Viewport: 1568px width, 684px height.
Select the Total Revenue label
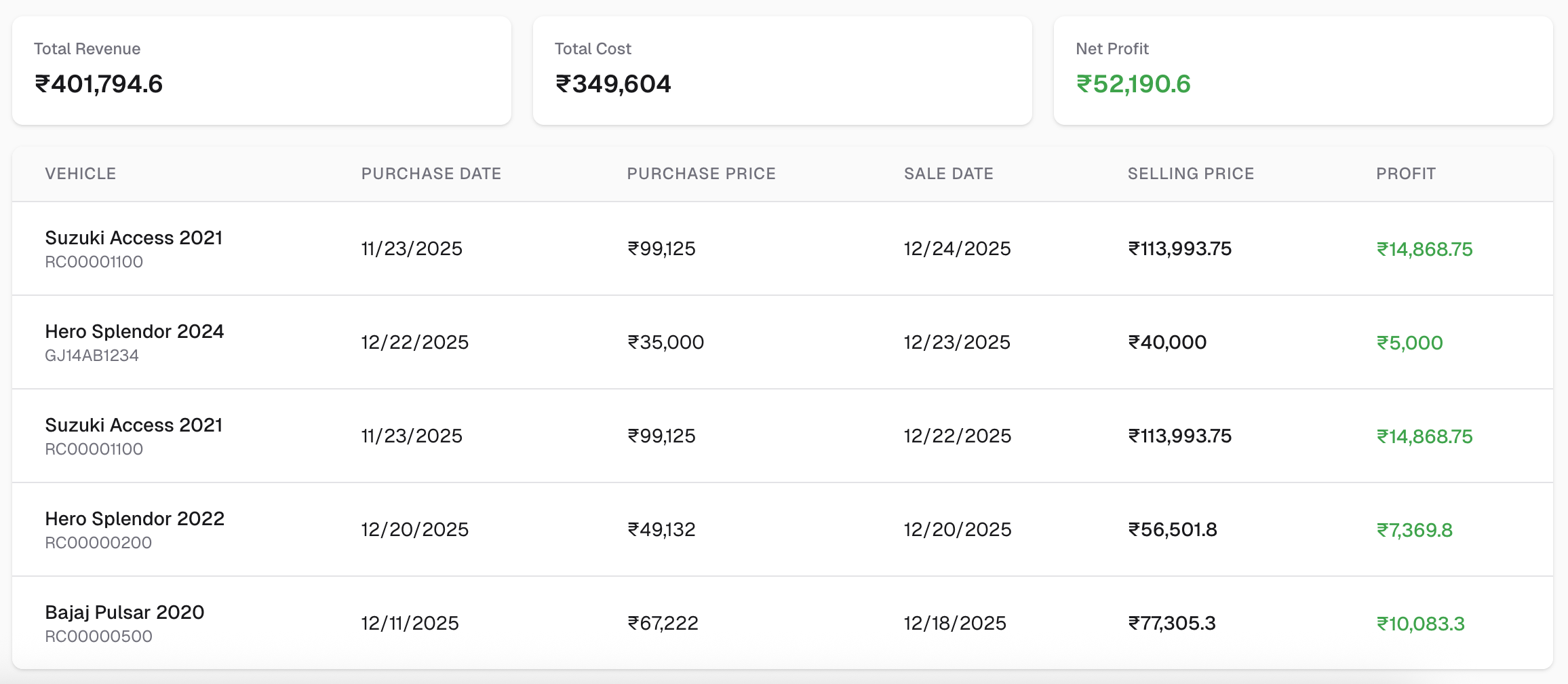pyautogui.click(x=87, y=49)
